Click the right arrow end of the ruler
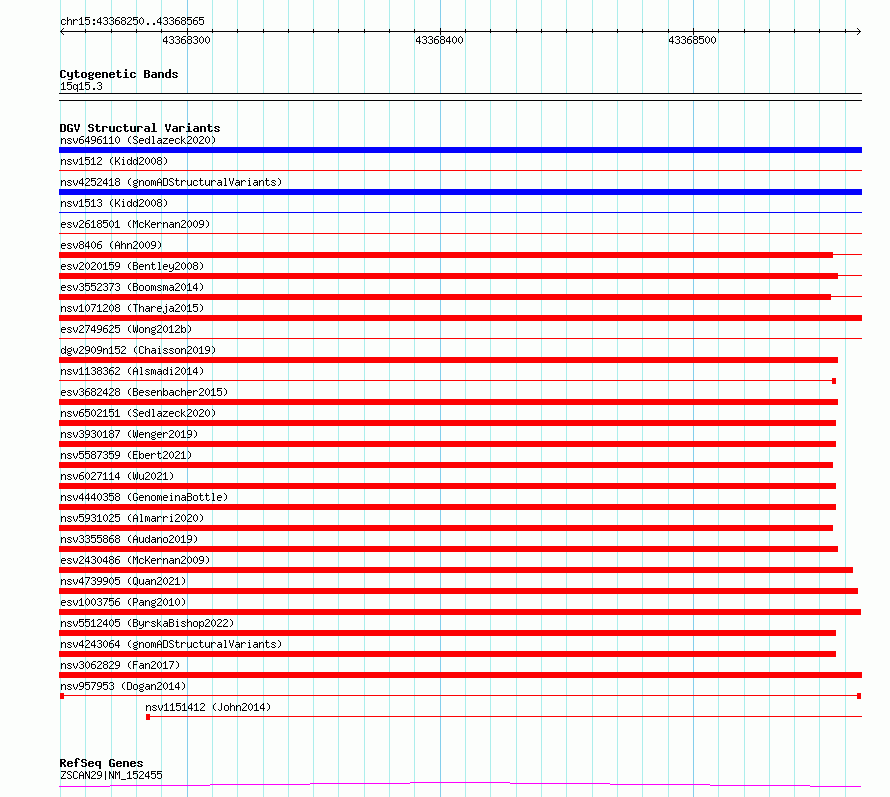Image resolution: width=890 pixels, height=797 pixels. (x=859, y=31)
